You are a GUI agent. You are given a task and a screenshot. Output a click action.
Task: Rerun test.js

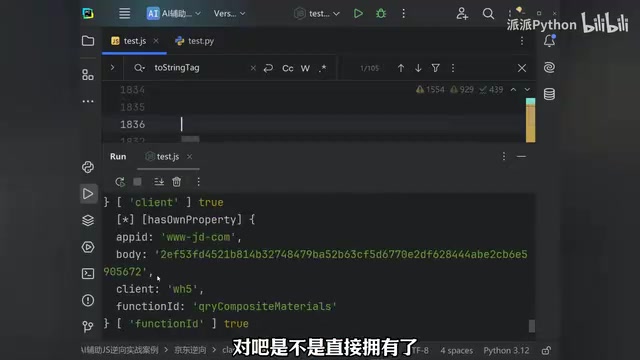[x=120, y=182]
